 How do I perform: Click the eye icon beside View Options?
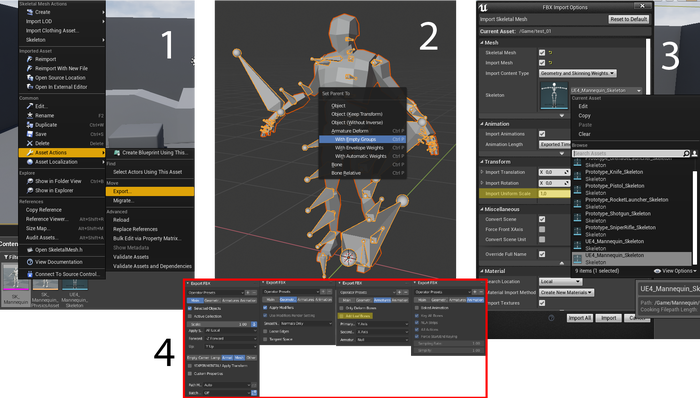coord(657,271)
